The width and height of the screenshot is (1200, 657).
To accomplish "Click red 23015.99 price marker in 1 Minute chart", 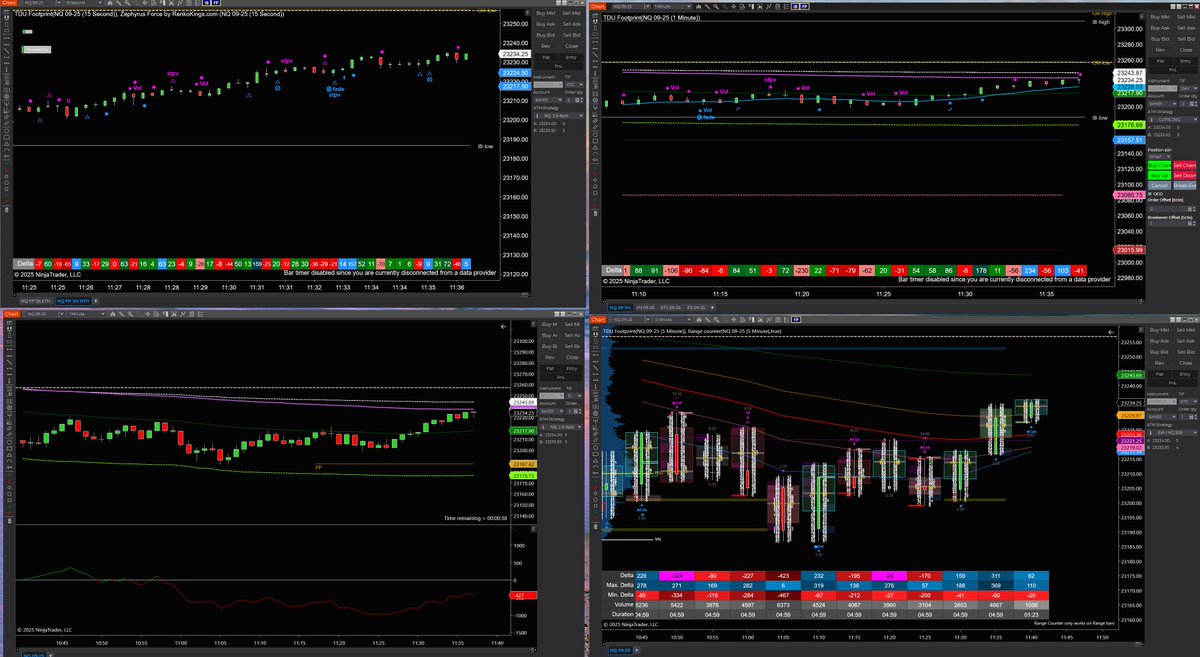I will (x=1129, y=249).
